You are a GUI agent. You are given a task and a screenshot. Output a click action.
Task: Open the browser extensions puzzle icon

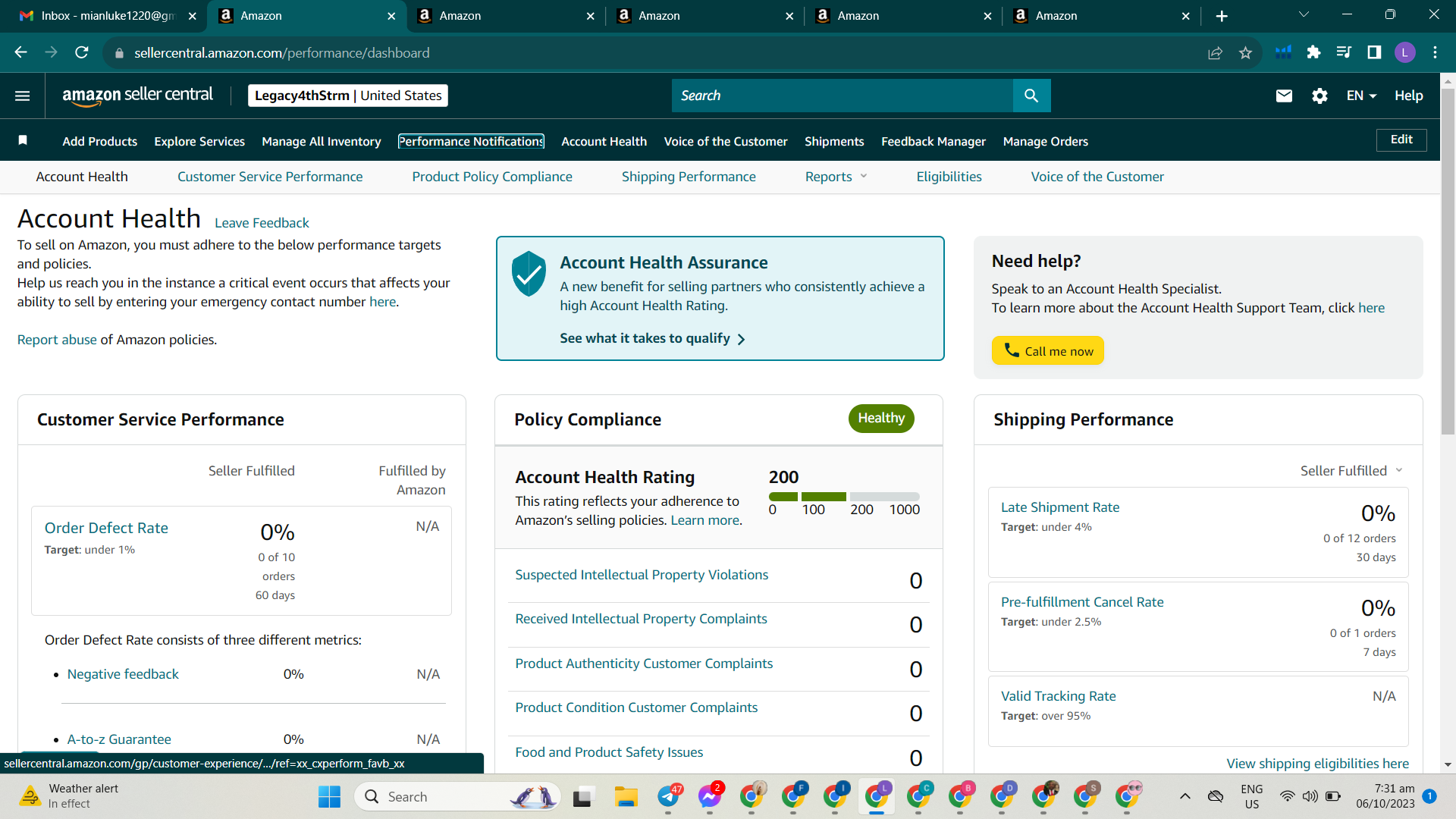pyautogui.click(x=1313, y=52)
